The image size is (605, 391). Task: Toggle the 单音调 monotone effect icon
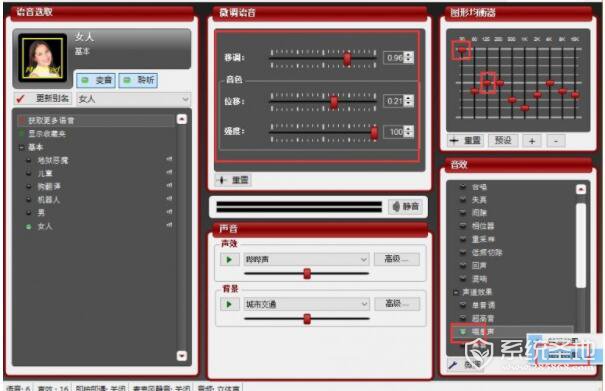(x=463, y=305)
